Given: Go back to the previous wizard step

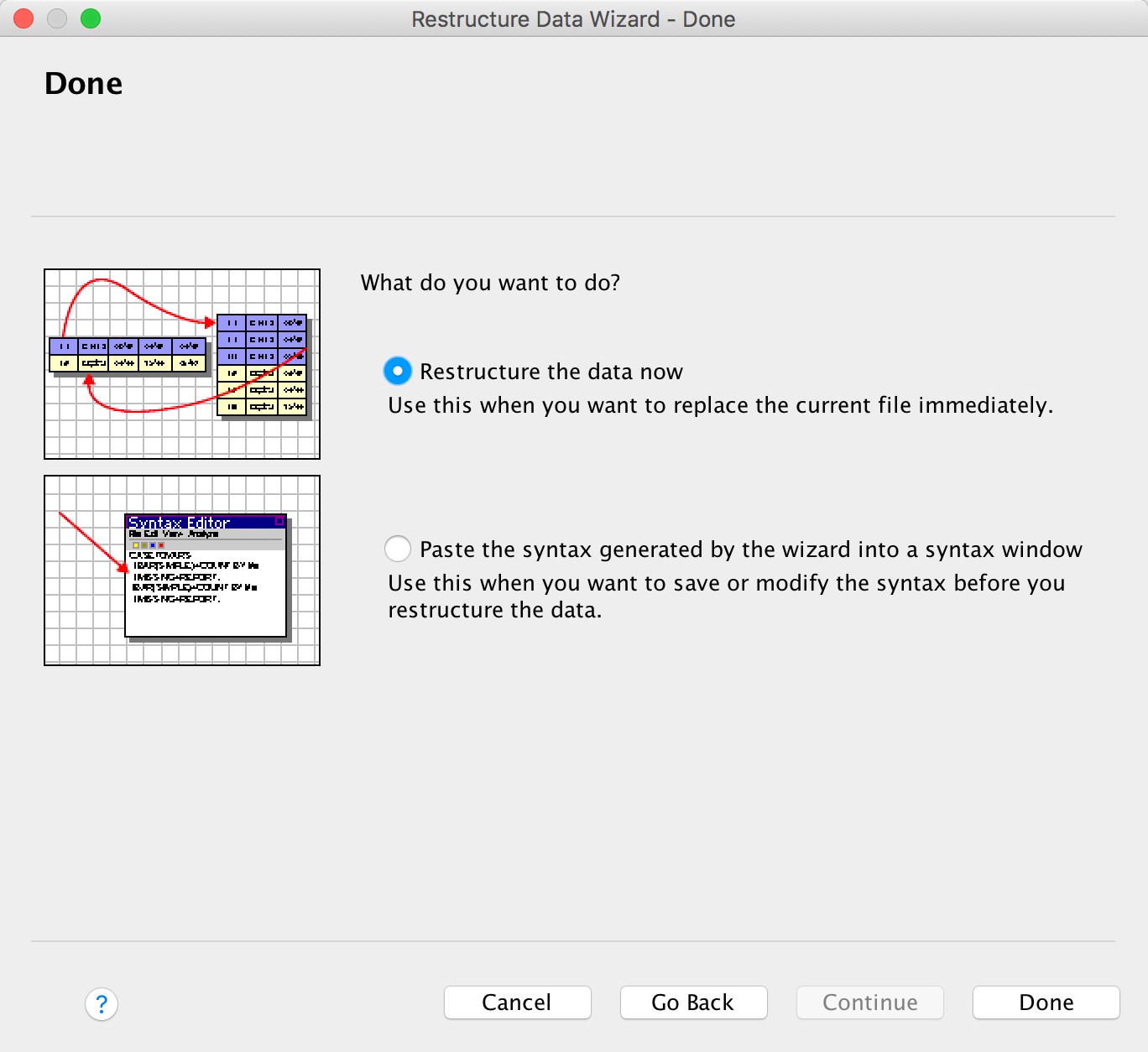Looking at the screenshot, I should 693,1003.
